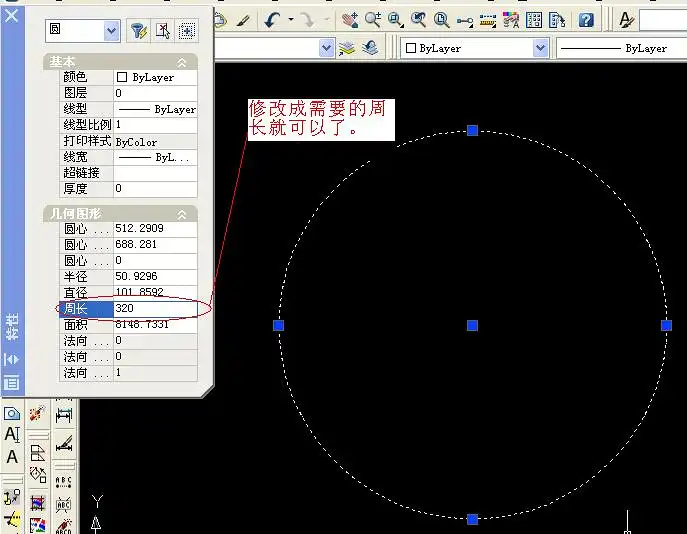
Task: Select the single-line Text A tool
Action: point(12,456)
